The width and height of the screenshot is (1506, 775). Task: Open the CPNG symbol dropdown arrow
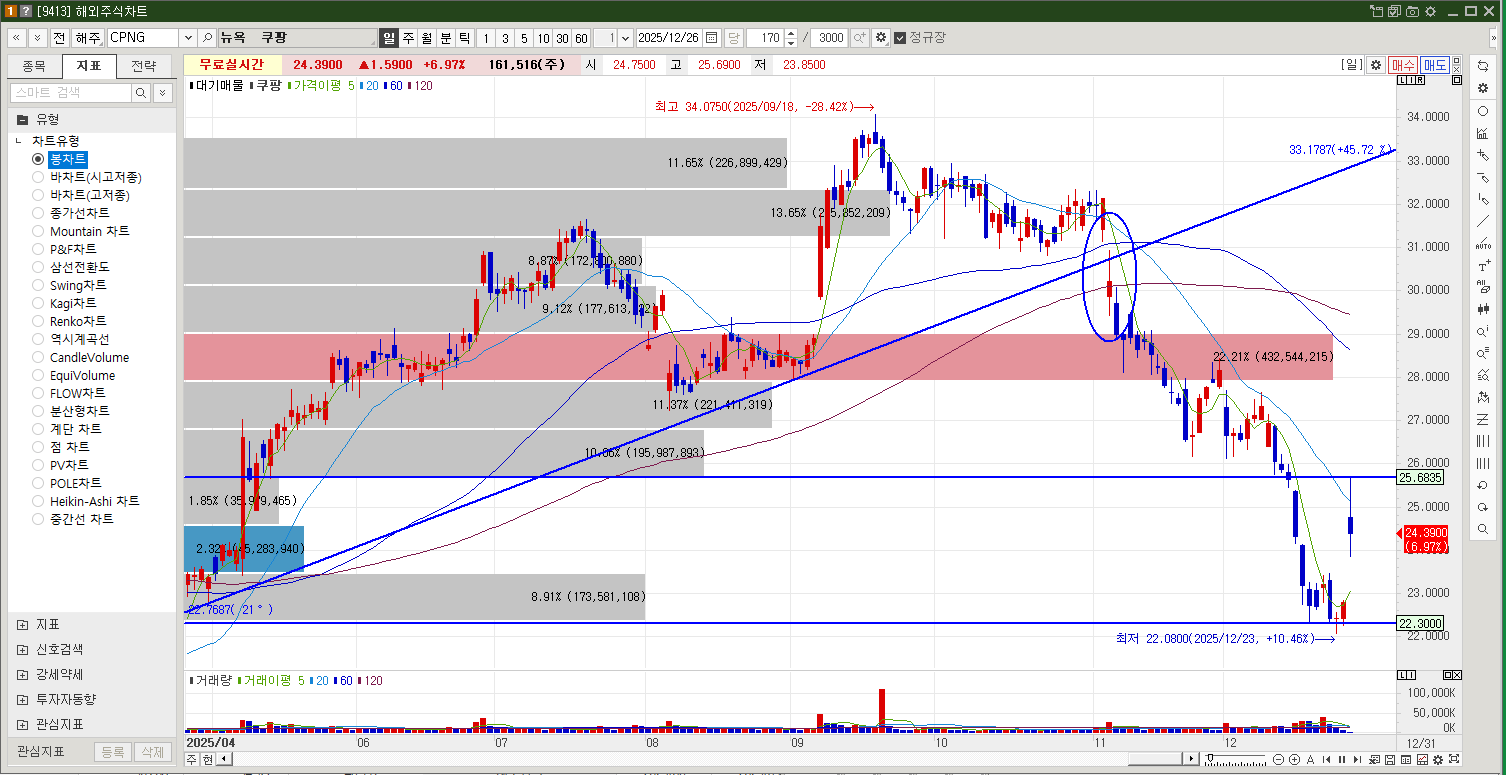(x=187, y=37)
